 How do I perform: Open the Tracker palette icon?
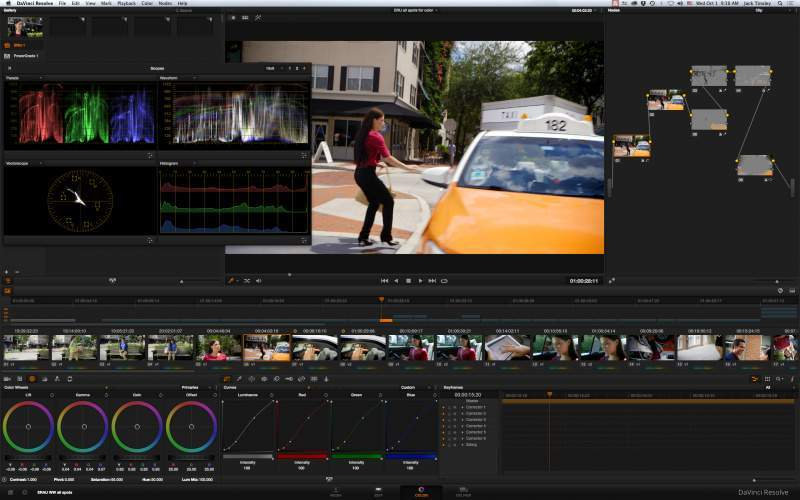(264, 379)
